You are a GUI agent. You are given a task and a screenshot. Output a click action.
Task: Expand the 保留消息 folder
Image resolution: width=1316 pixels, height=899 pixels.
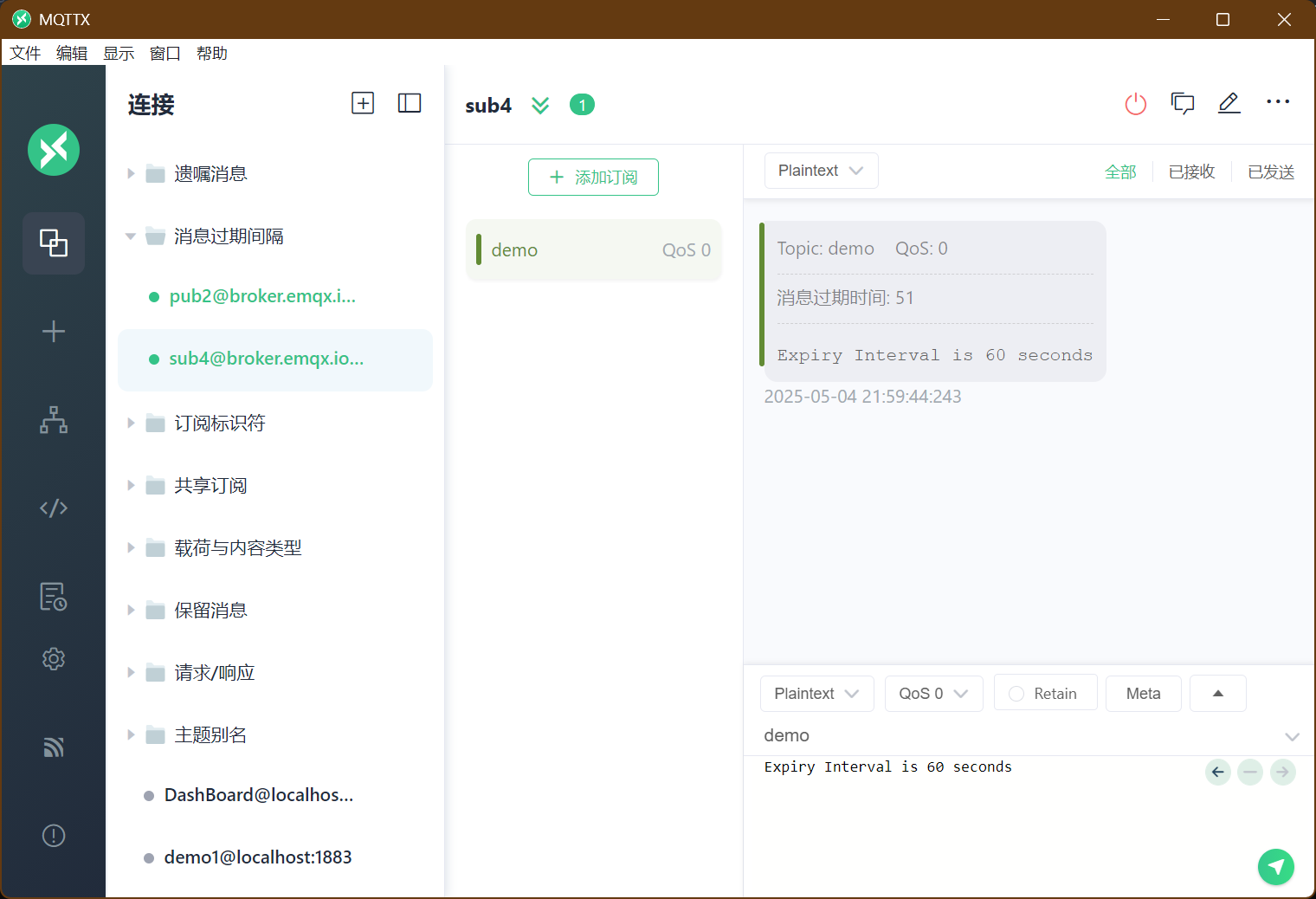(x=131, y=610)
